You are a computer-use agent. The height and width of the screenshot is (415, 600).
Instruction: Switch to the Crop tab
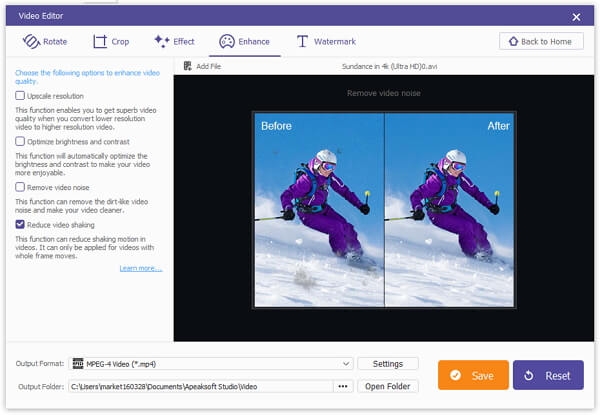[111, 41]
